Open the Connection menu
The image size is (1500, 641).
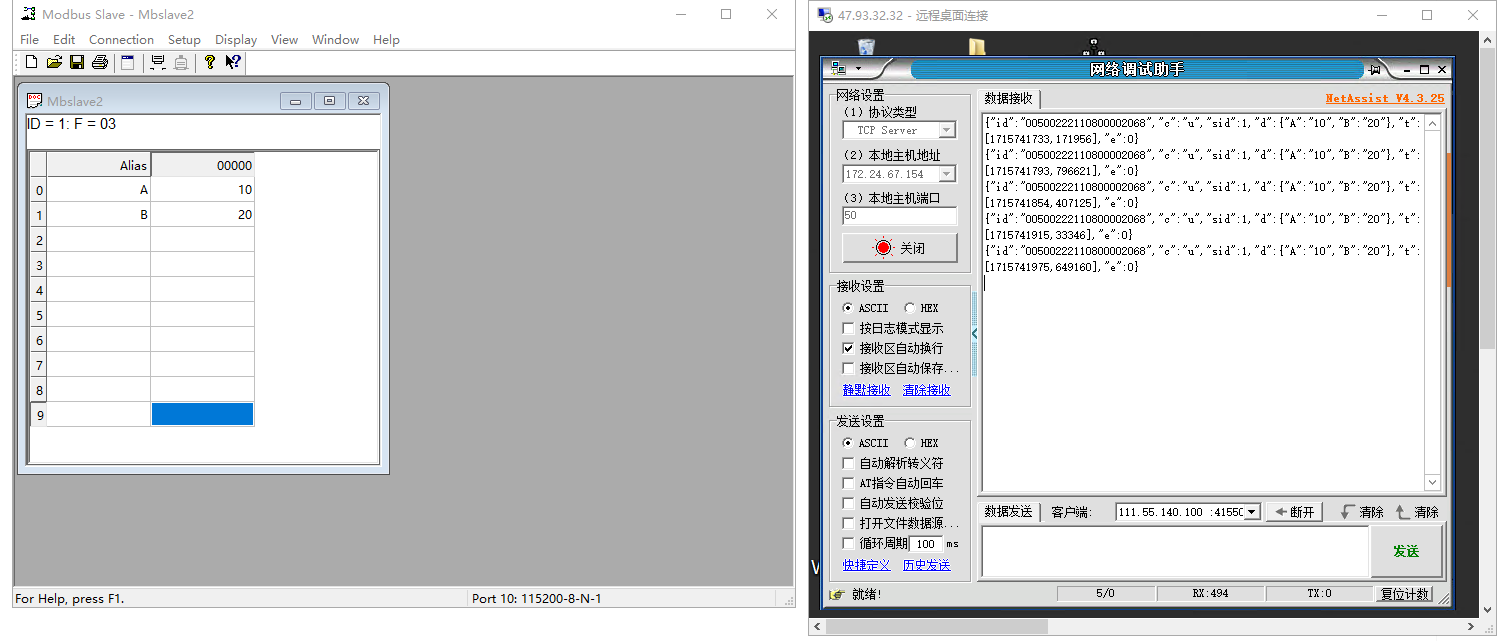tap(121, 40)
